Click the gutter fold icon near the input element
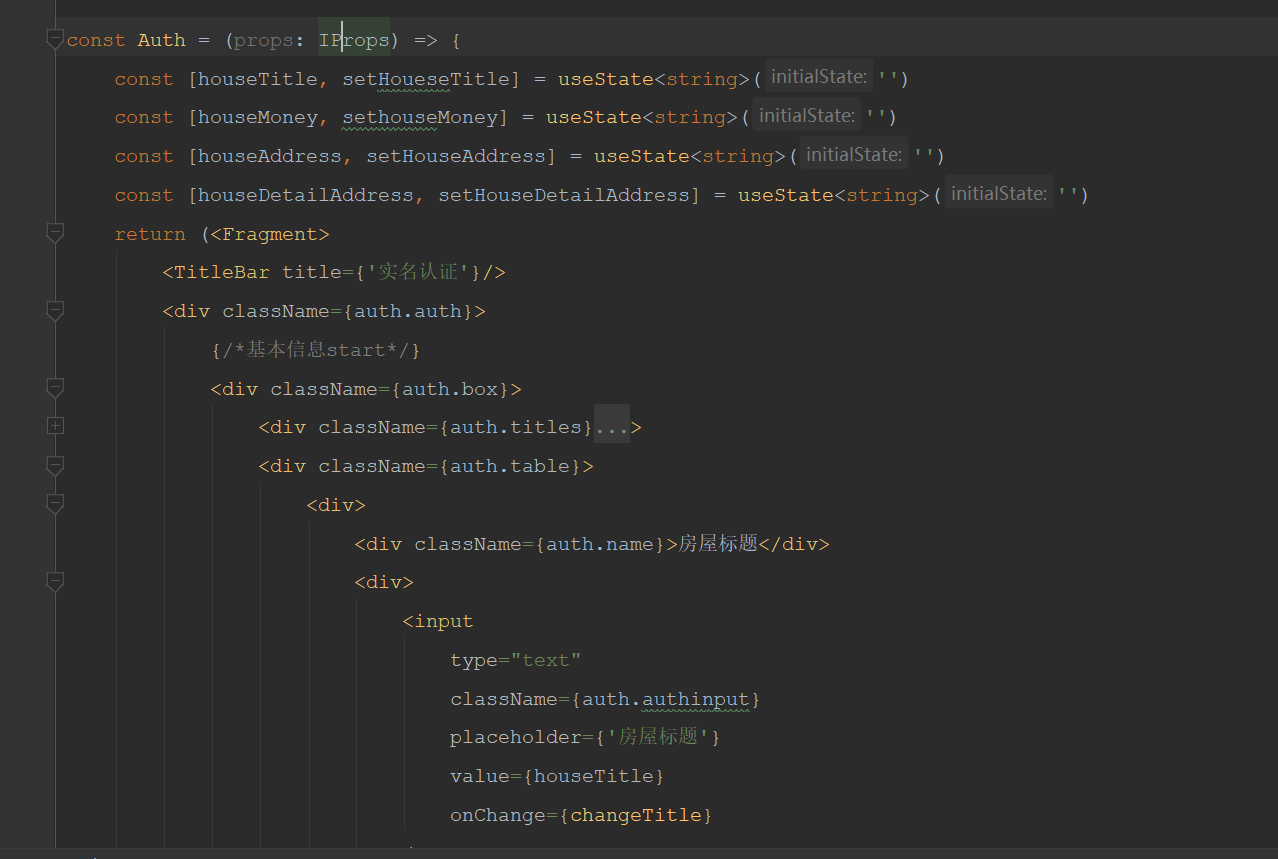1278x859 pixels. 55,581
